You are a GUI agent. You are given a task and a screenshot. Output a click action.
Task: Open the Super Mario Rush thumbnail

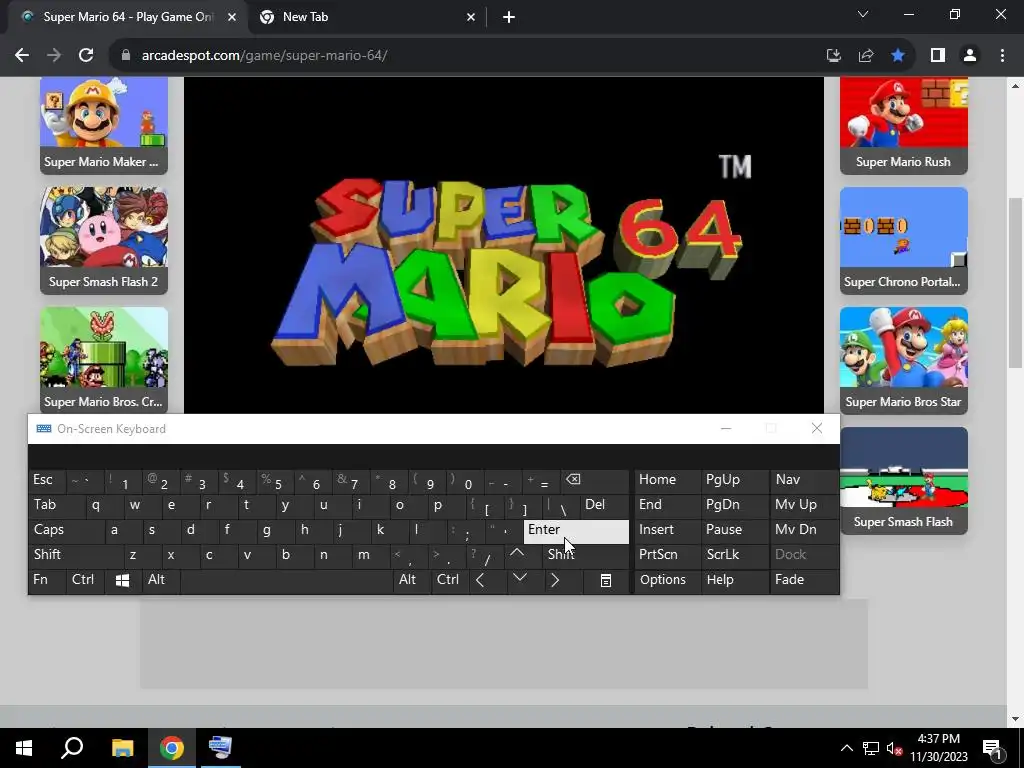coord(904,125)
